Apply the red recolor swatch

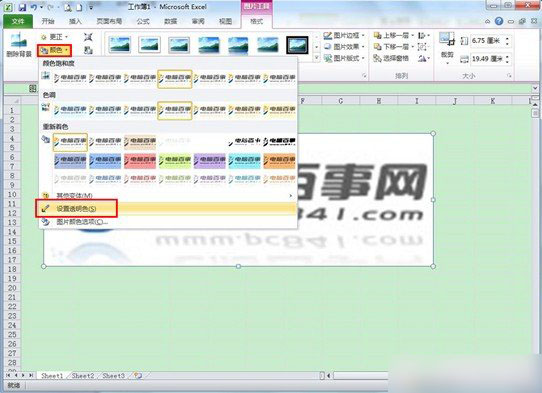click(x=140, y=160)
